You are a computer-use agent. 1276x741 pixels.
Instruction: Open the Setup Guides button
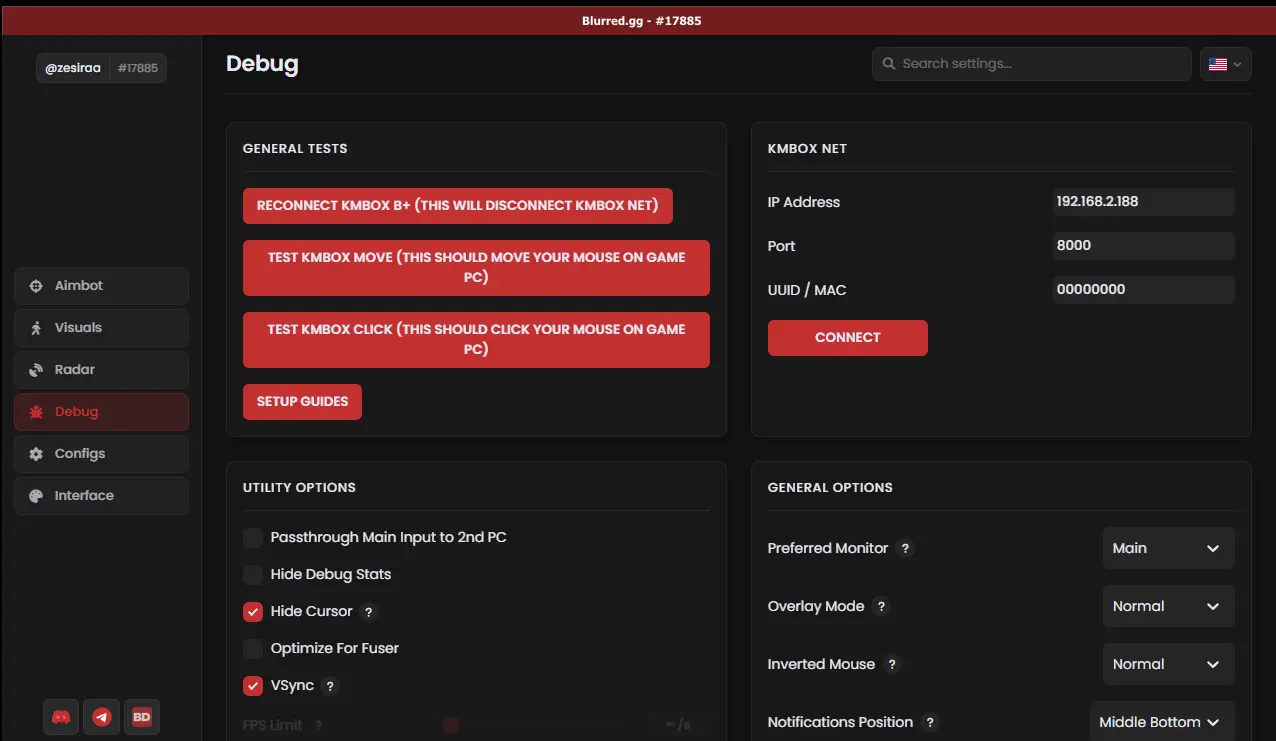pyautogui.click(x=302, y=402)
